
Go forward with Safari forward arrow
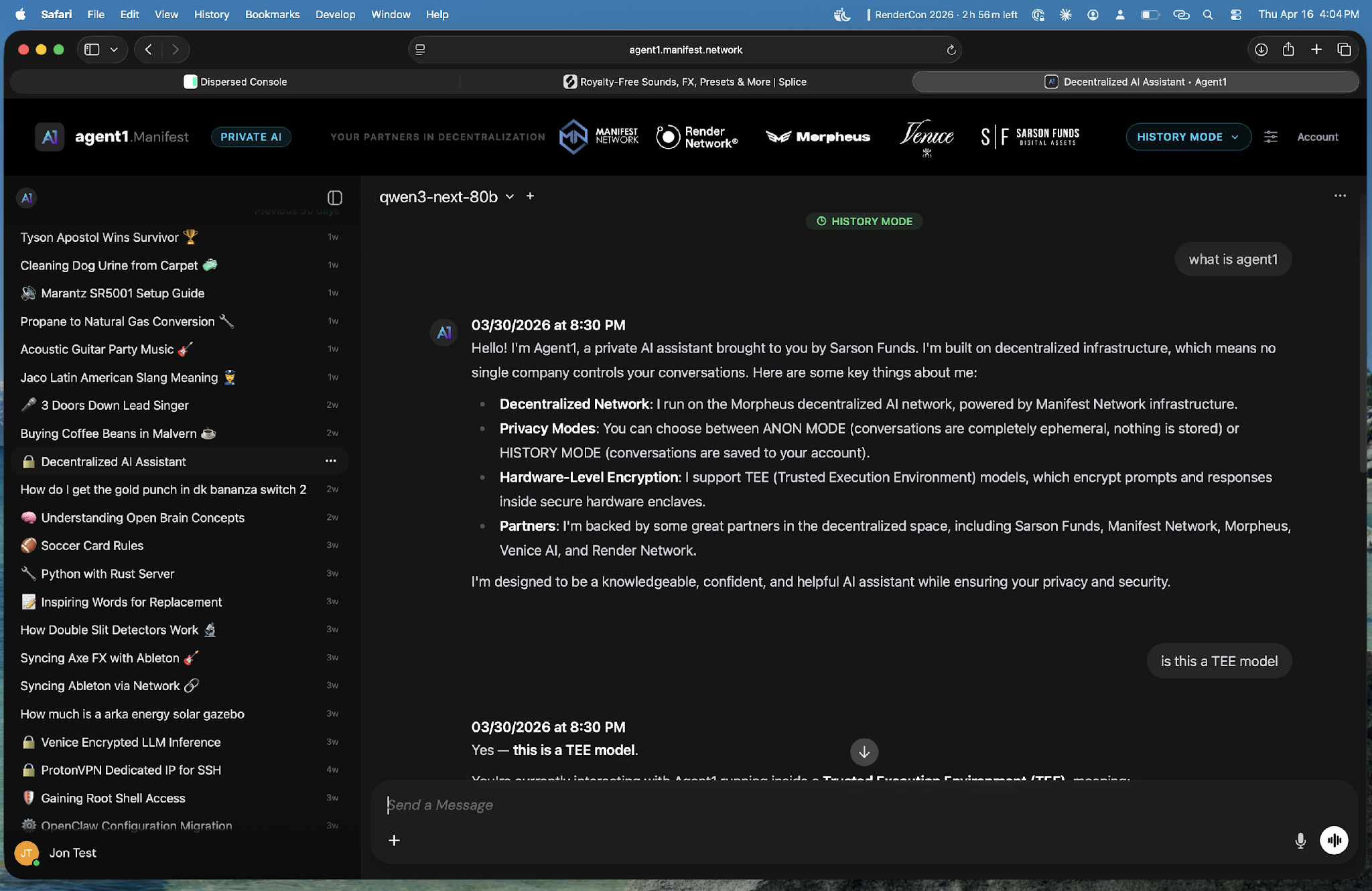click(176, 50)
